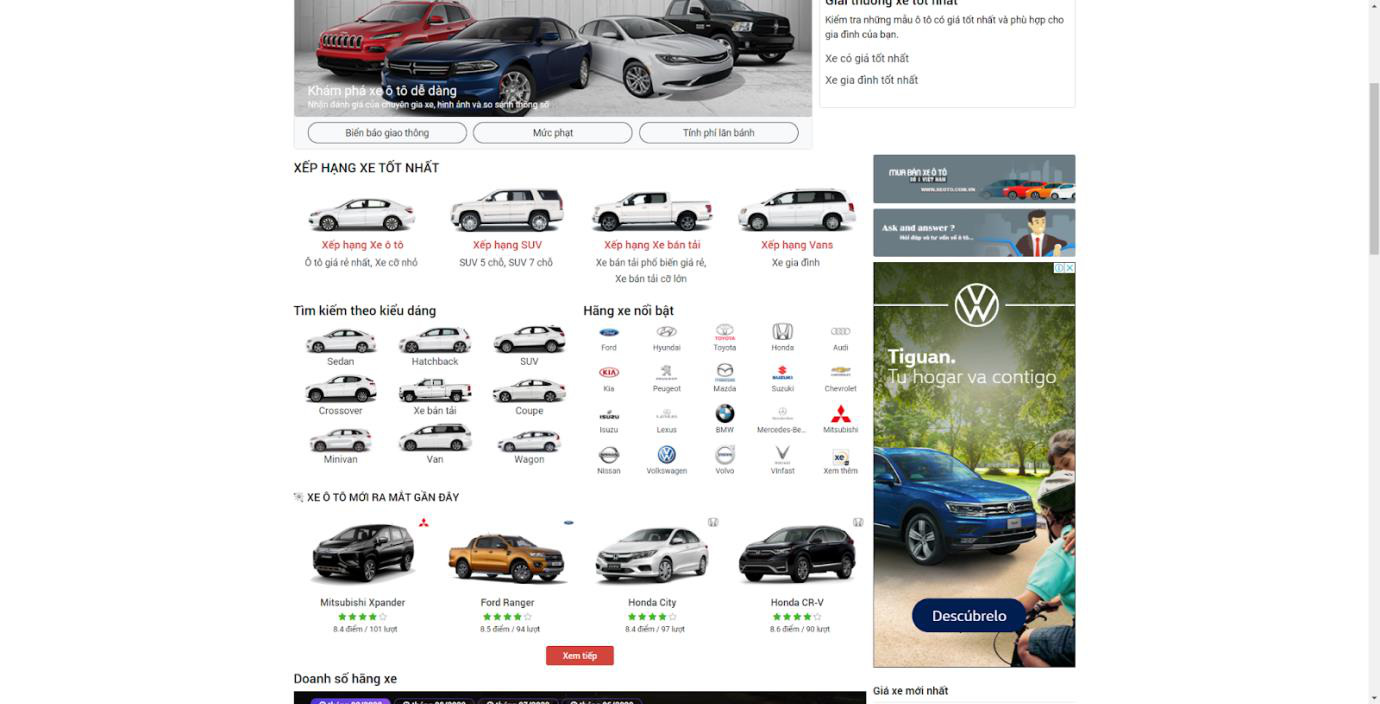Open the Chevrolet brand logo
This screenshot has width=1380, height=704.
[841, 372]
